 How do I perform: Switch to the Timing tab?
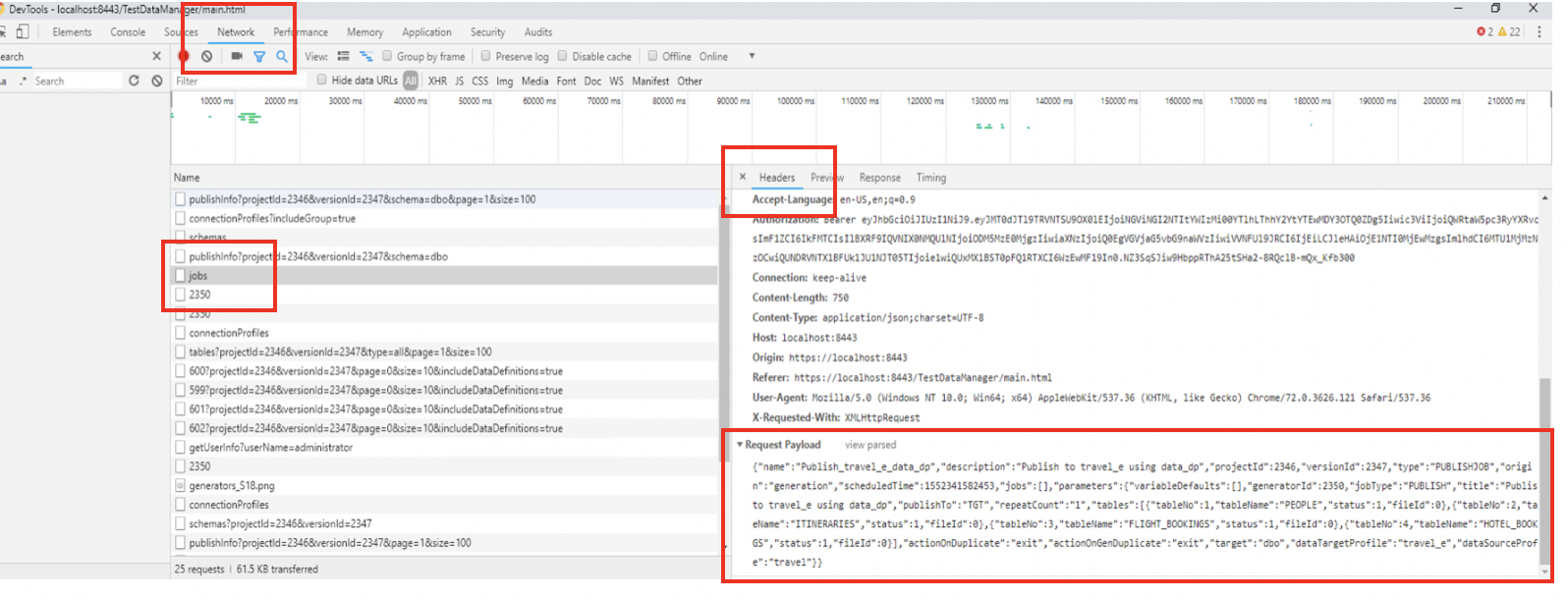point(931,178)
